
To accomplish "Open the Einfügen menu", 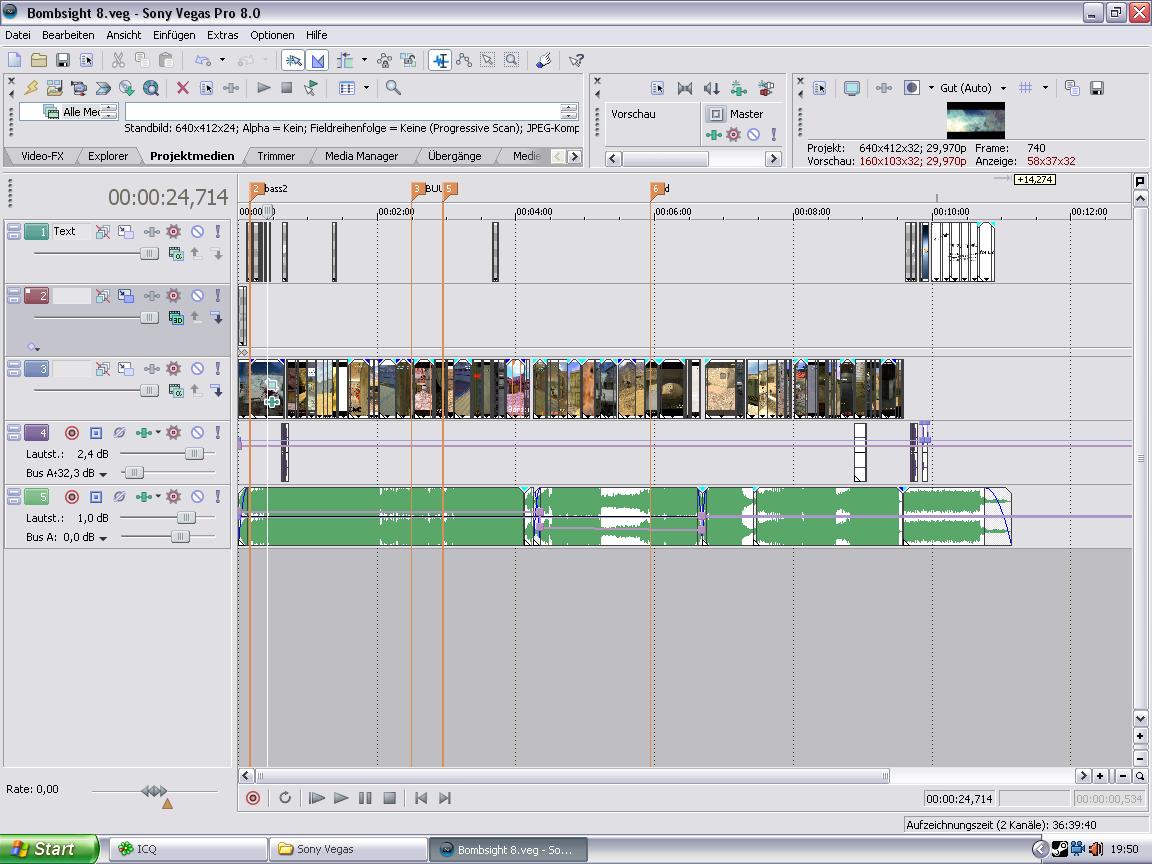I will click(174, 35).
